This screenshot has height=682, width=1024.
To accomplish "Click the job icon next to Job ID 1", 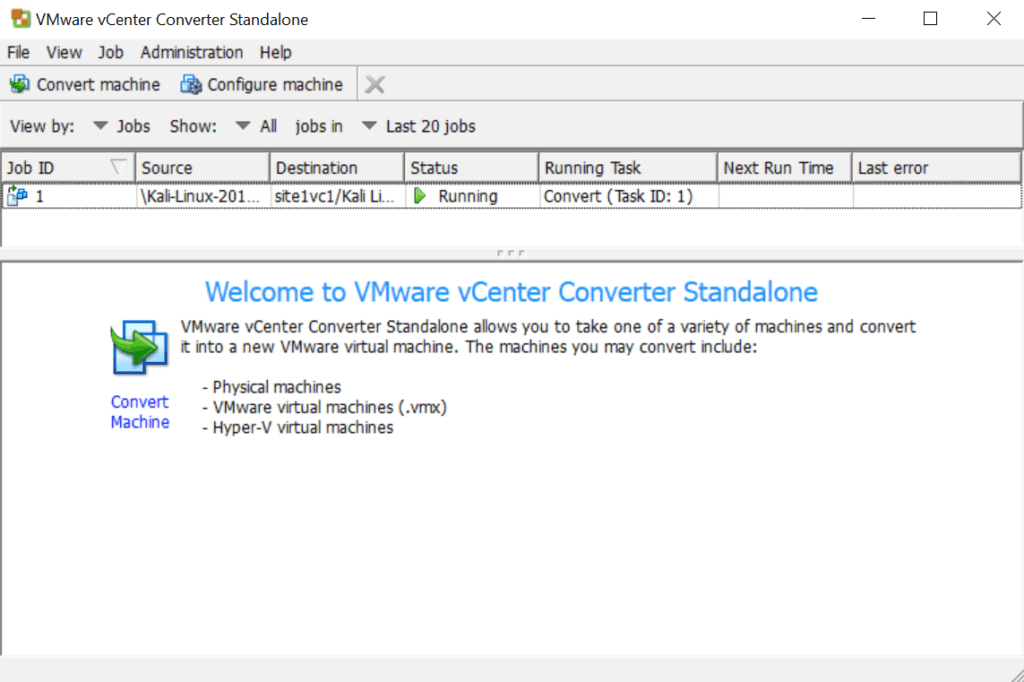I will tap(17, 195).
